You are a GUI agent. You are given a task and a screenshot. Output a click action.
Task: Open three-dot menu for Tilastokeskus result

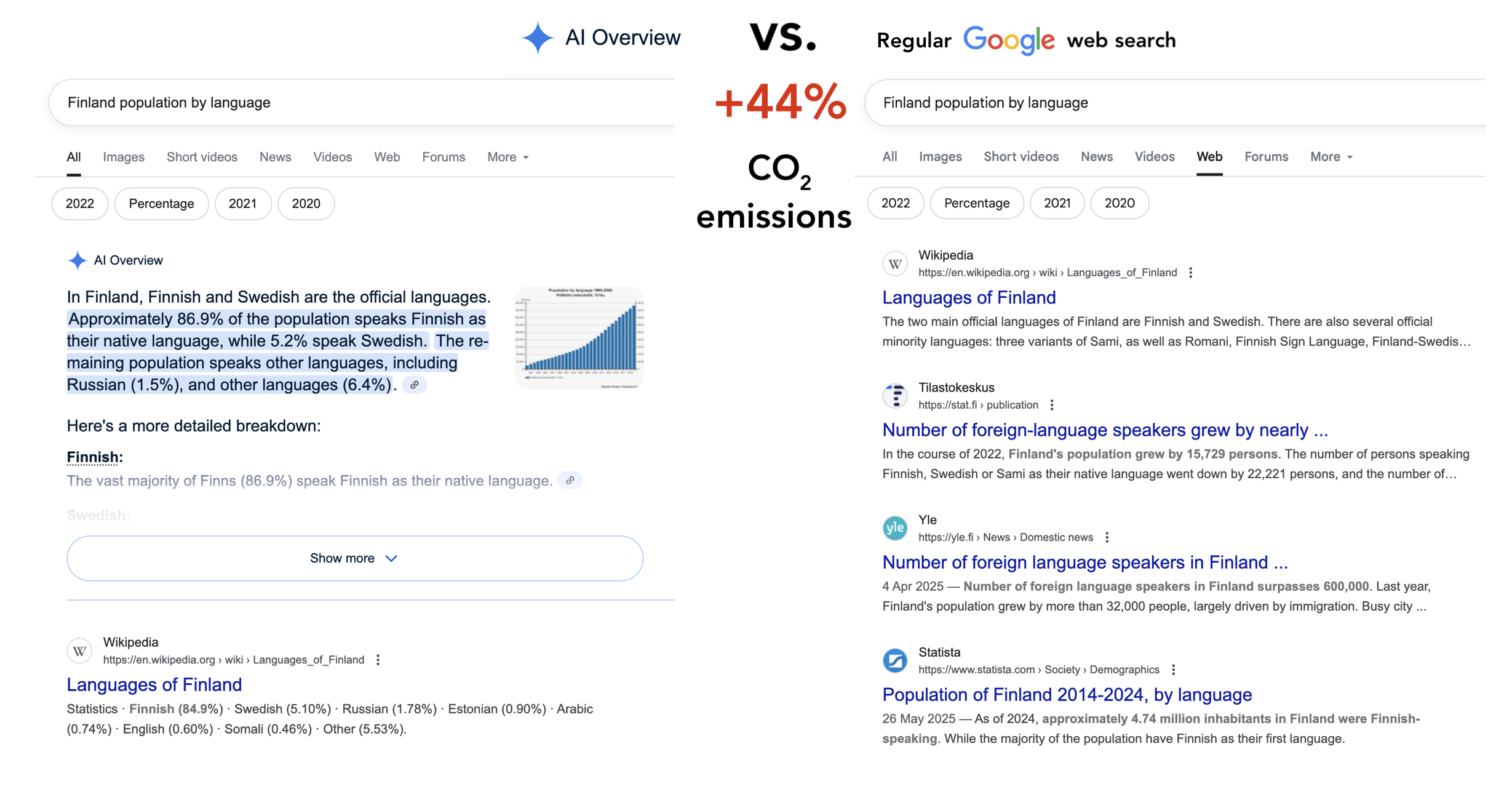pyautogui.click(x=1052, y=405)
